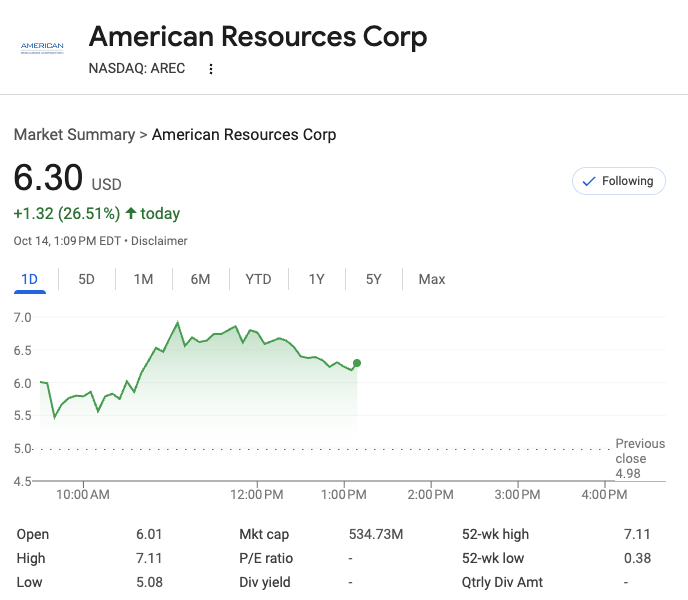The height and width of the screenshot is (600, 688).
Task: Toggle the Following button
Action: (619, 181)
